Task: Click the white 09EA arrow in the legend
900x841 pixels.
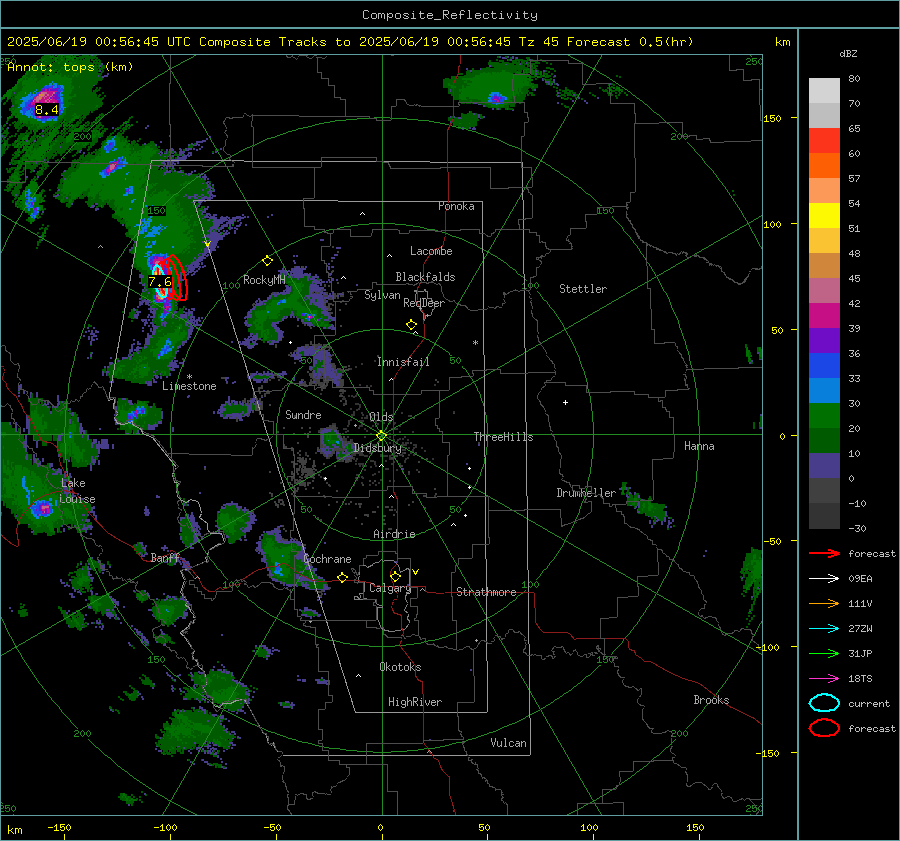Action: tap(824, 579)
